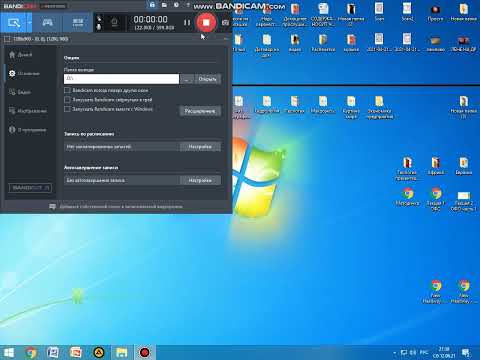480x360 pixels.
Task: Switch to HDMI device recording mode
Action: coord(78,23)
